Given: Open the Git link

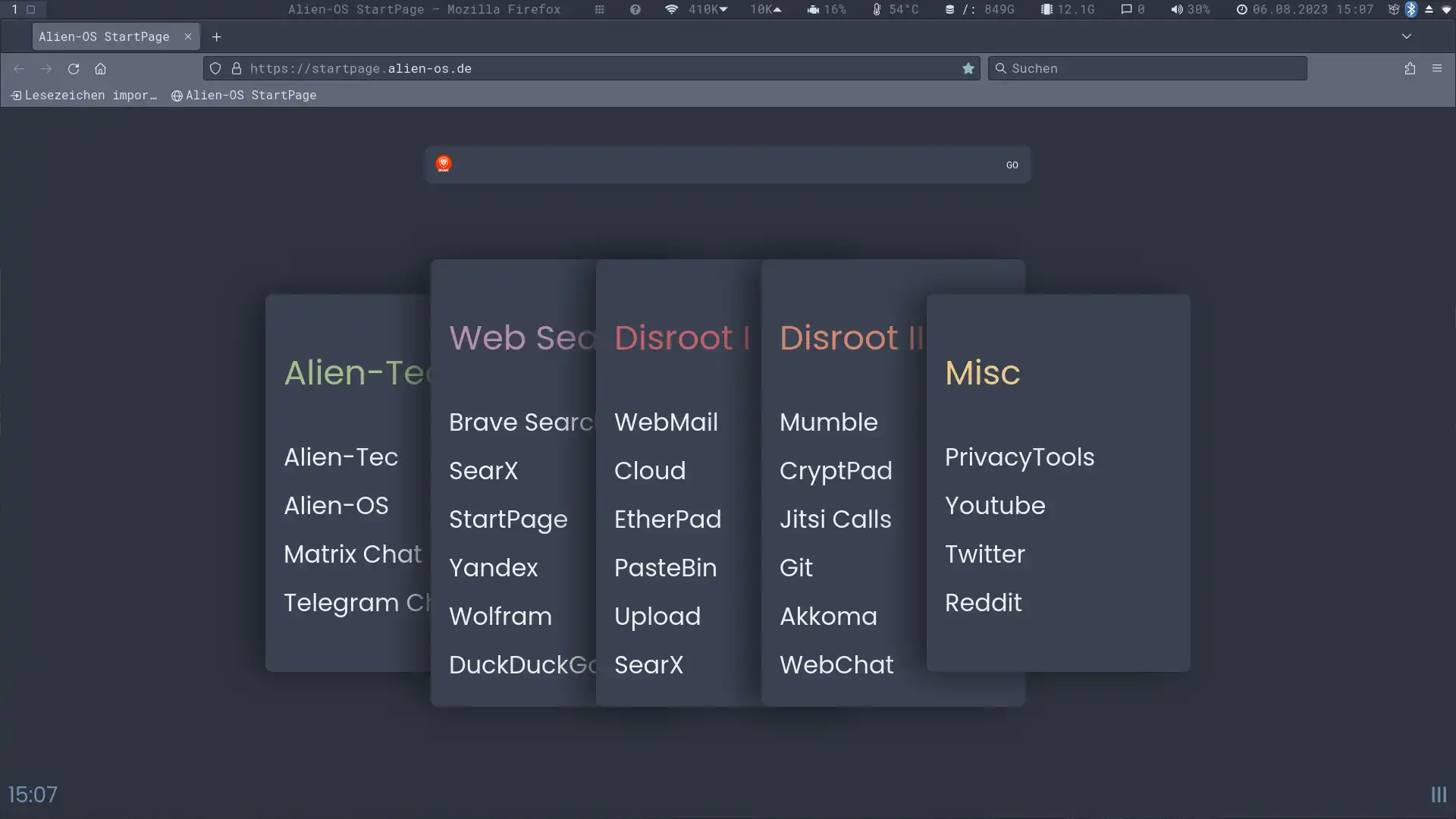Looking at the screenshot, I should pyautogui.click(x=795, y=568).
